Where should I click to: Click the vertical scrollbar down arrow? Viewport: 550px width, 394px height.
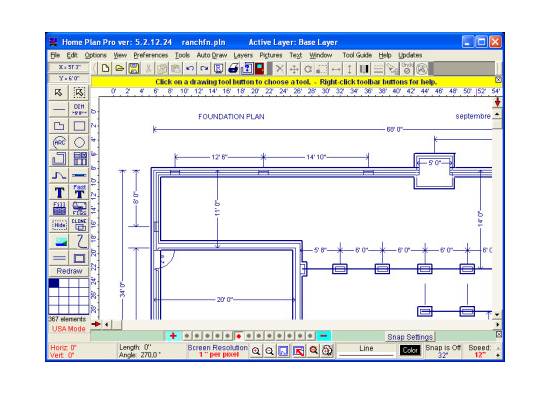click(x=497, y=315)
